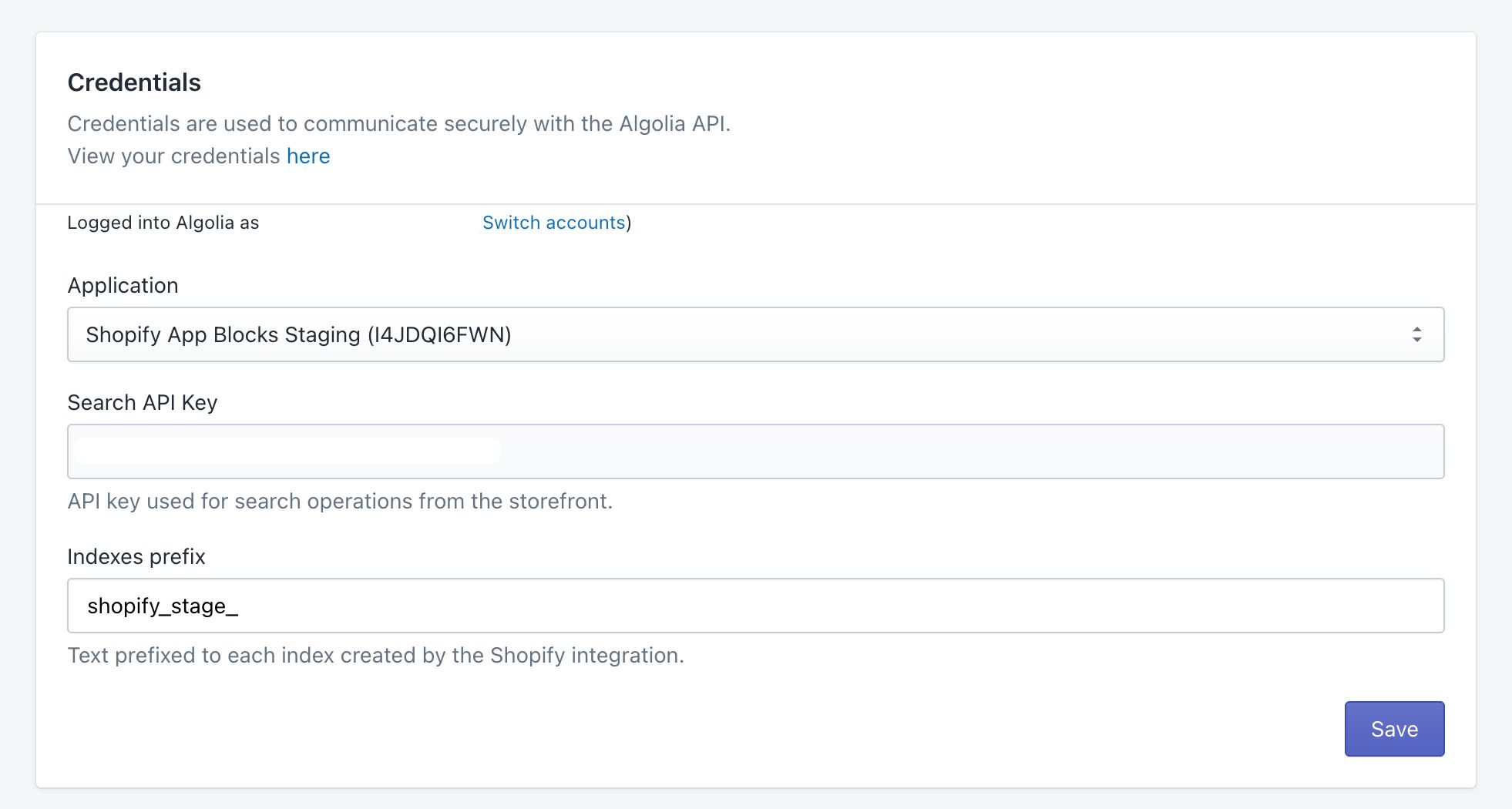Click the Application field label

[x=123, y=285]
